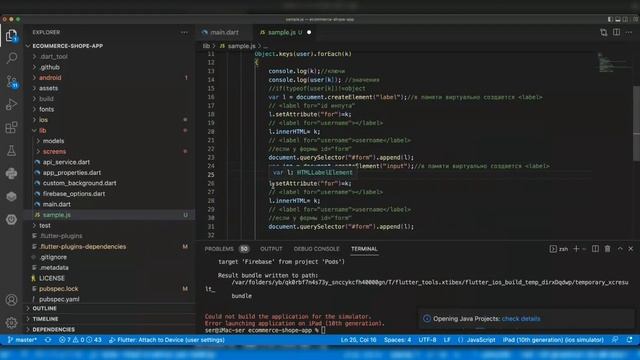Click the terminal prompt input line
This screenshot has width=640, height=360.
pyautogui.click(x=264, y=330)
